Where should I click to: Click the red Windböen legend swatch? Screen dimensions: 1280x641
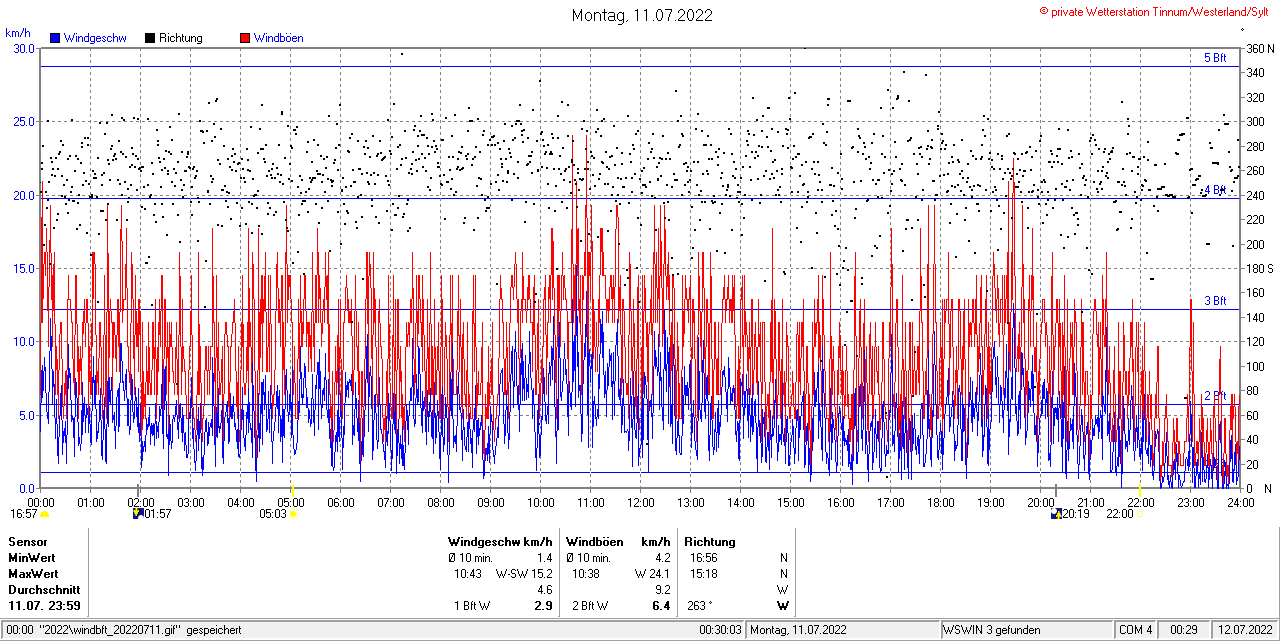coord(245,38)
